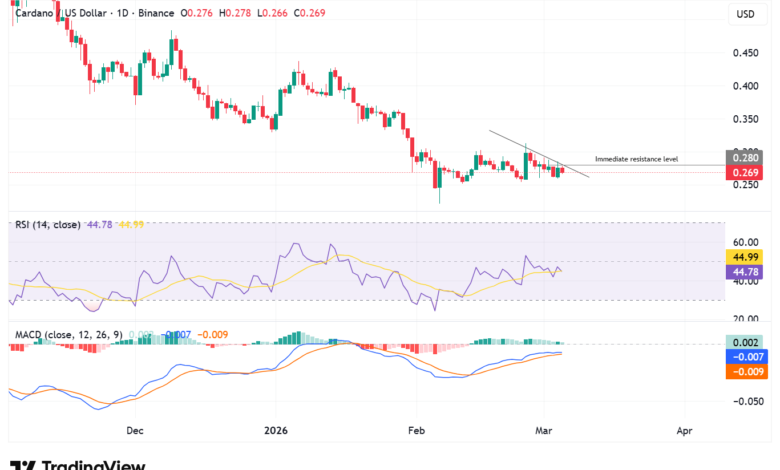Viewport: 780px width, 470px height.
Task: Click the TradingView logo
Action: pos(78,463)
